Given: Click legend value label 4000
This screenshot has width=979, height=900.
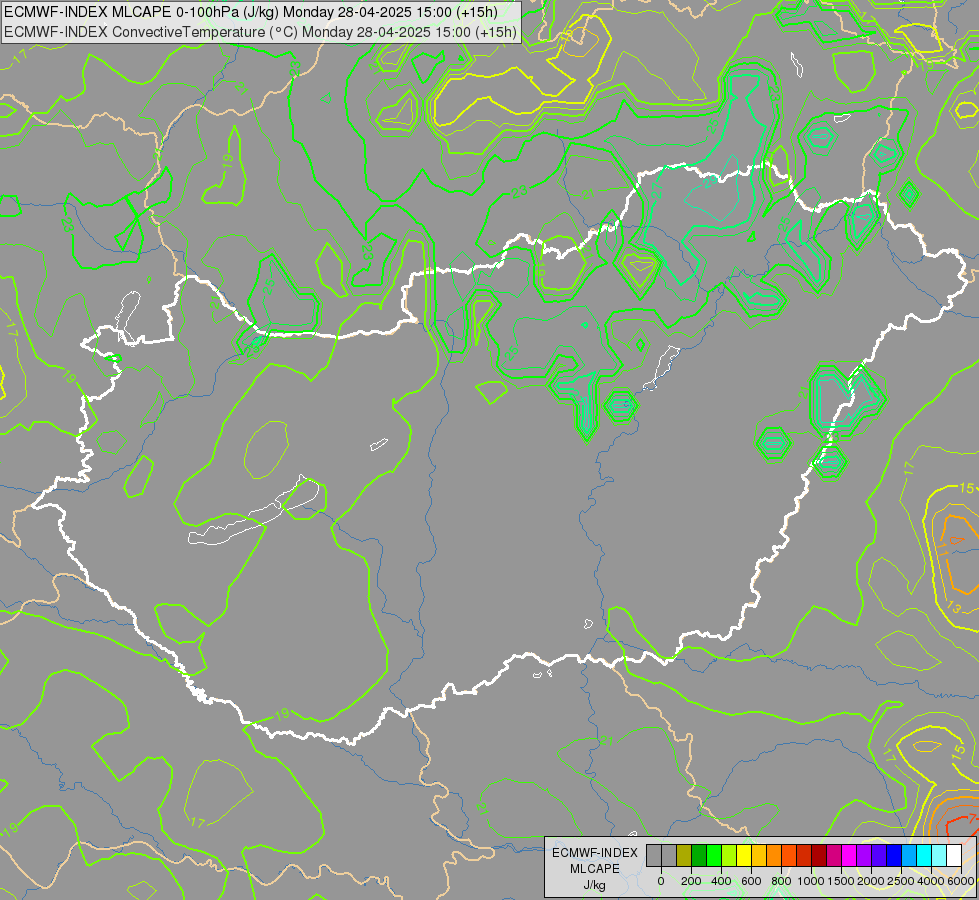Looking at the screenshot, I should [x=931, y=881].
